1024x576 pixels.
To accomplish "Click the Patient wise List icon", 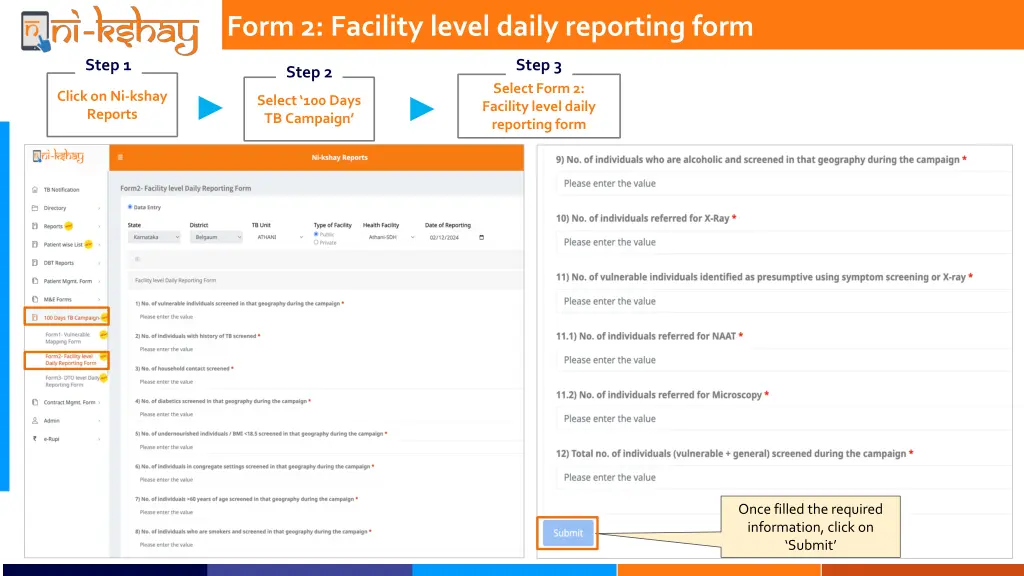I will pyautogui.click(x=35, y=244).
